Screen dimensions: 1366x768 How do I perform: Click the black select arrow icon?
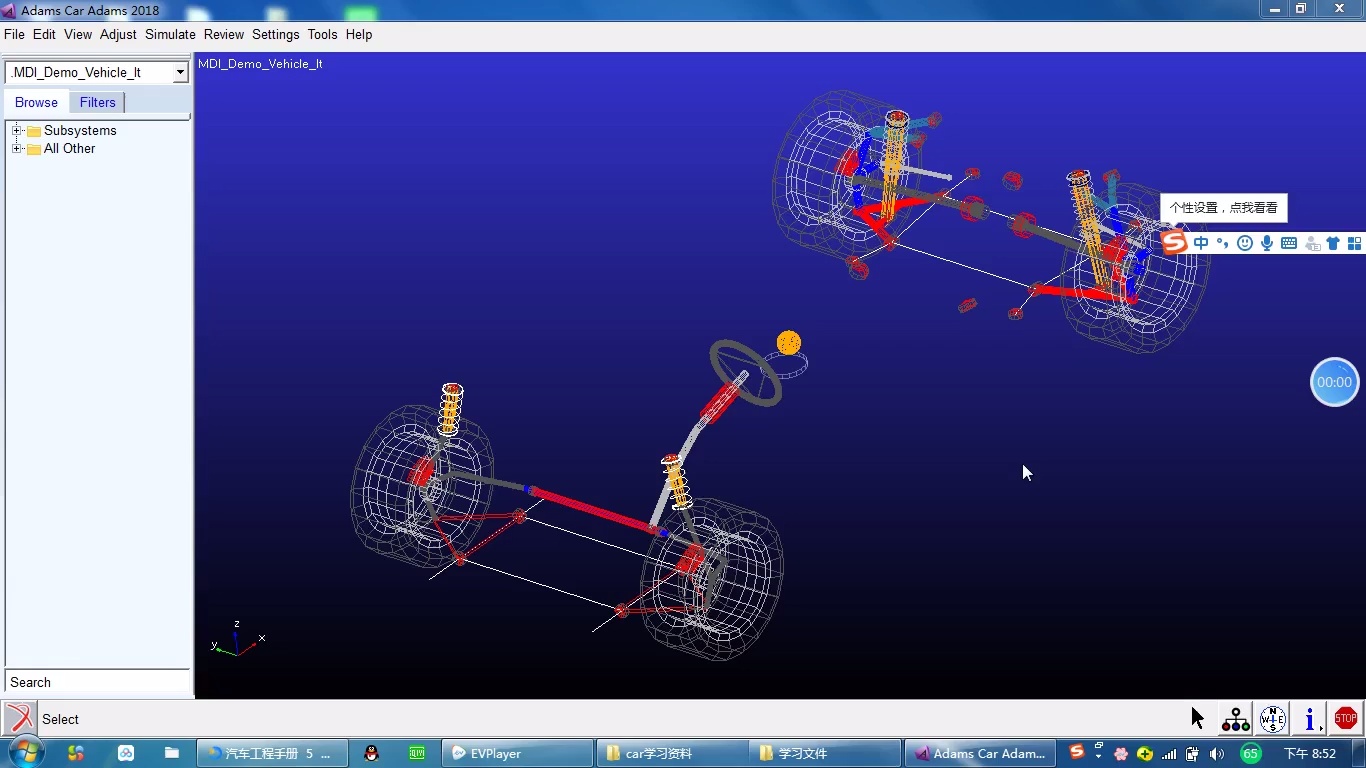[1197, 718]
